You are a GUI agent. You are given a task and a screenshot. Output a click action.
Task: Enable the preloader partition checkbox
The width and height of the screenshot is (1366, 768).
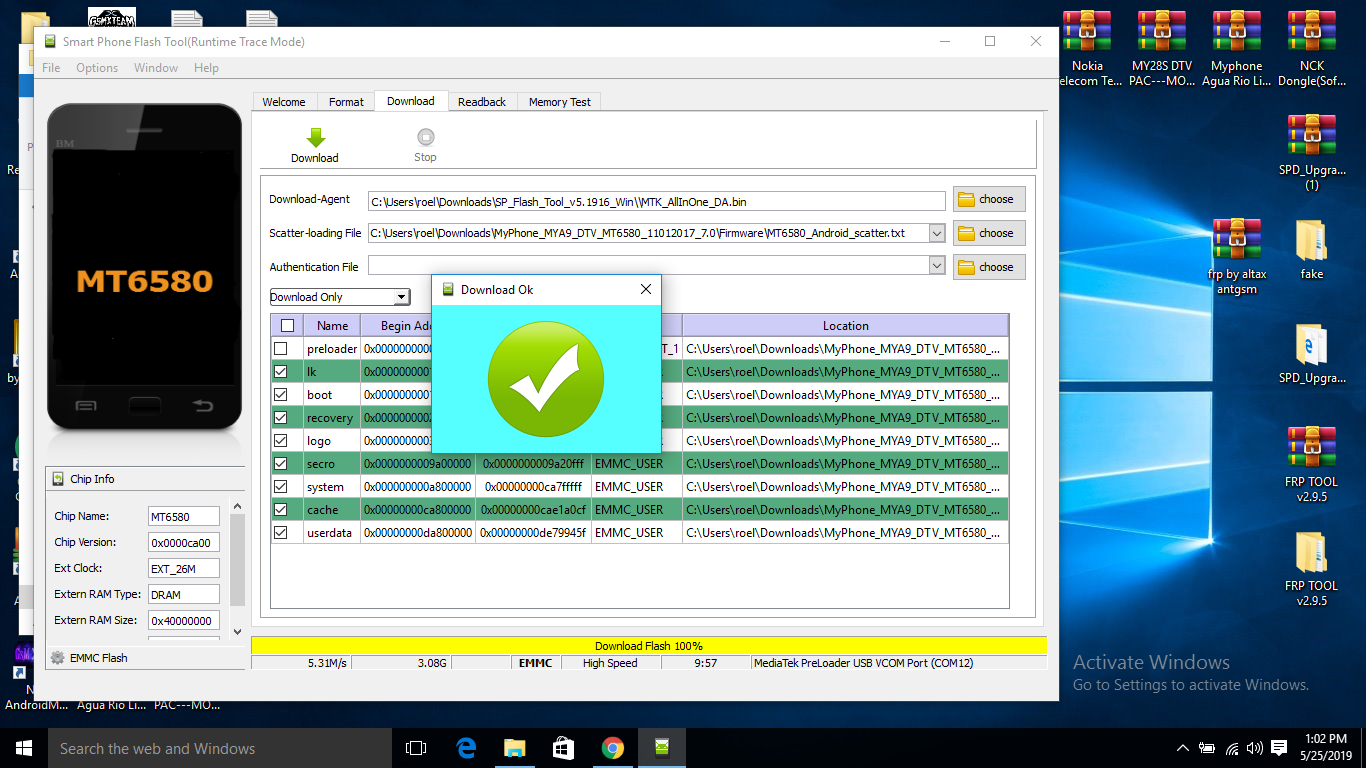(281, 348)
